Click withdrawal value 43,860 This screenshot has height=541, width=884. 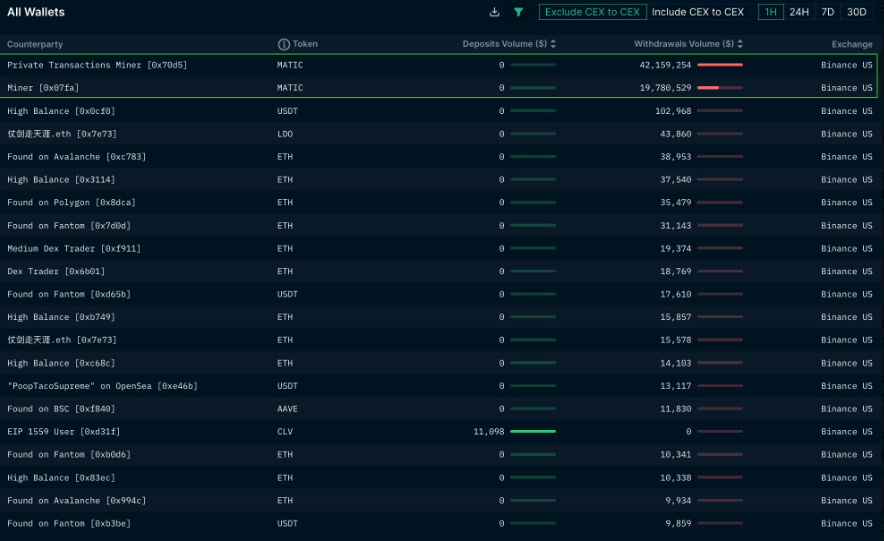click(676, 134)
